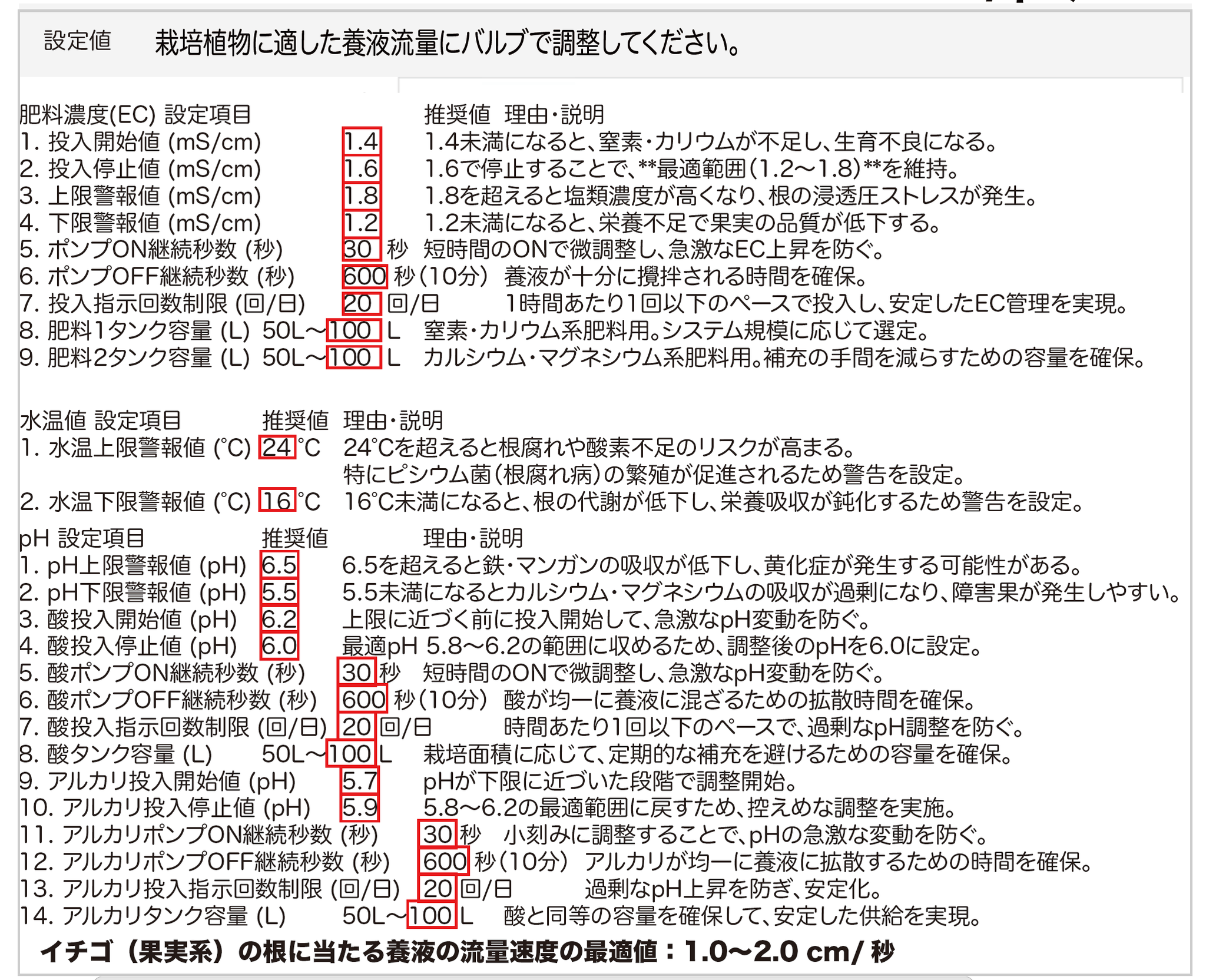
Task: Select 酸投入開始値 6.2 value box
Action: (x=279, y=620)
